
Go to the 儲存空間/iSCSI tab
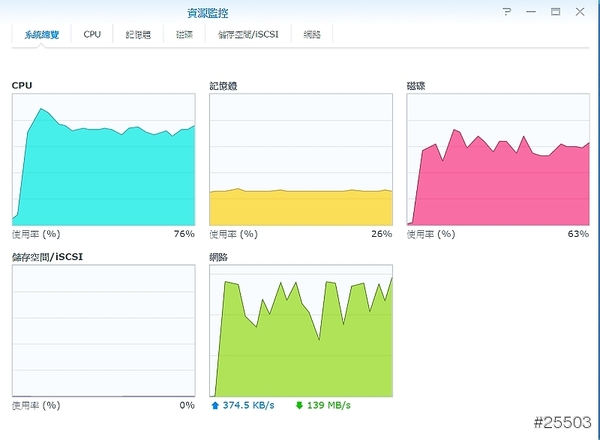click(248, 34)
